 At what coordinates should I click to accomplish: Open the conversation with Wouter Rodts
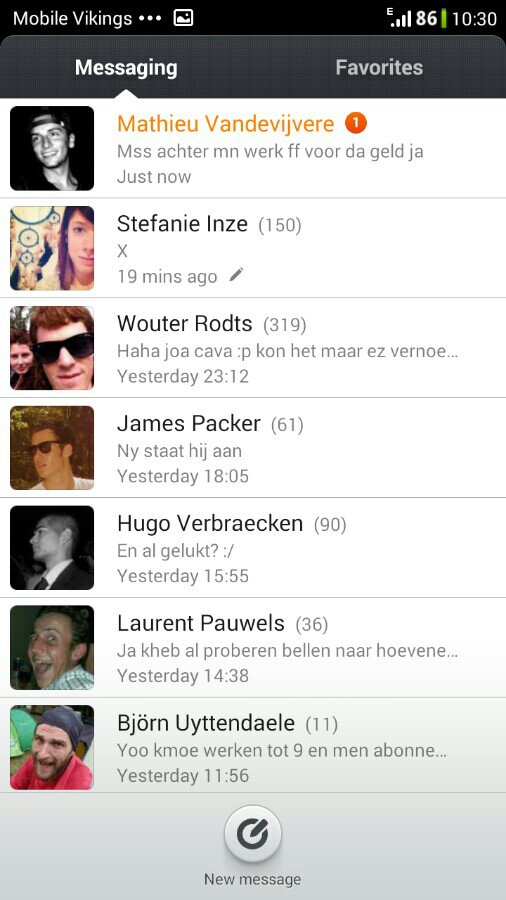pyautogui.click(x=253, y=348)
